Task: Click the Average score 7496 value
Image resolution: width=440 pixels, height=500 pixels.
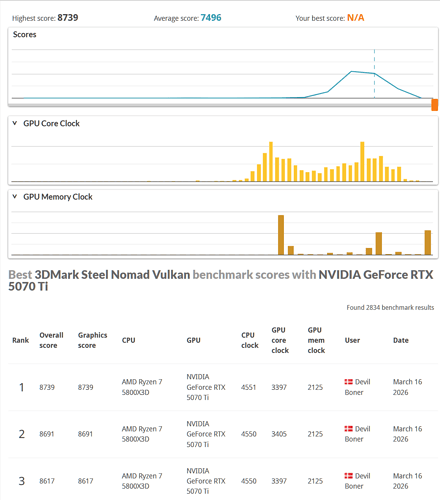Action: pos(211,18)
